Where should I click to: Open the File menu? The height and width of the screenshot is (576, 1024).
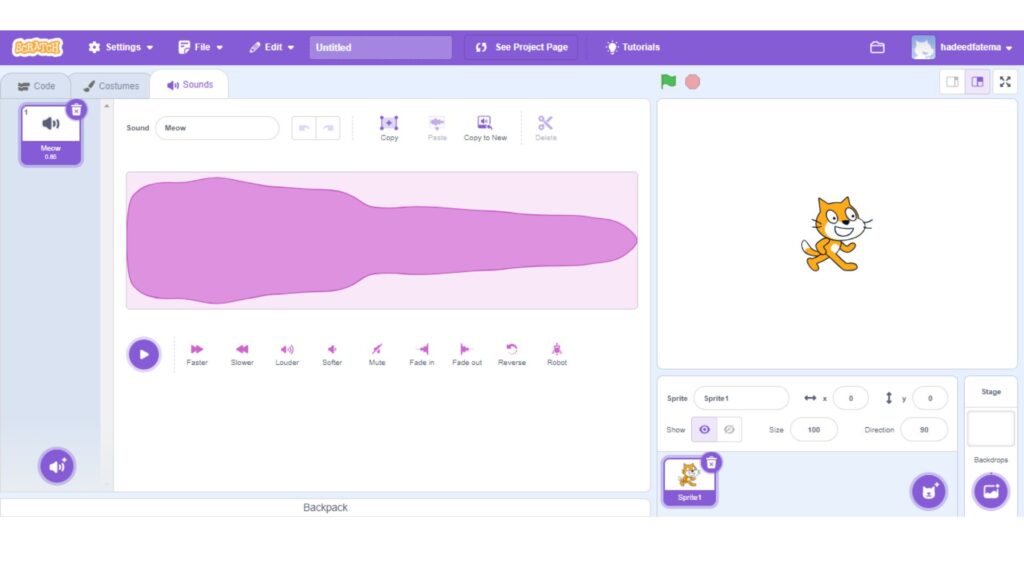coord(200,47)
